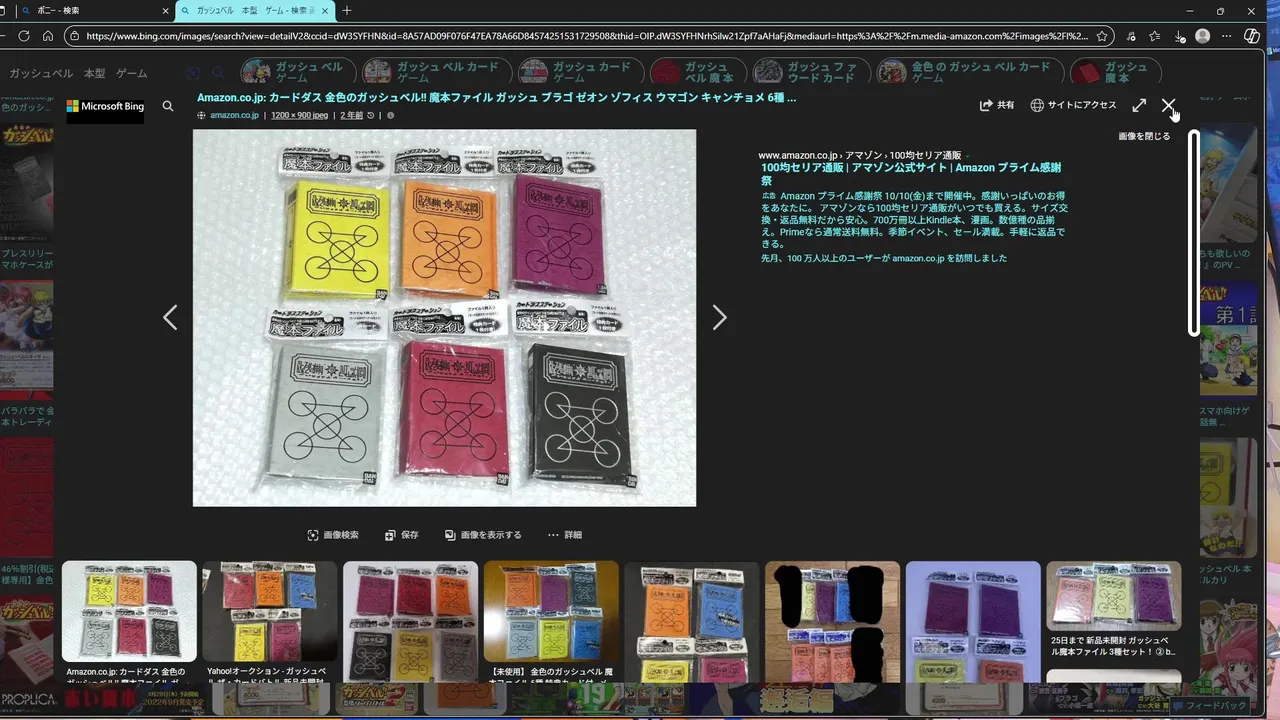
Task: Click サイトにアクセス visit site button
Action: 1074,105
